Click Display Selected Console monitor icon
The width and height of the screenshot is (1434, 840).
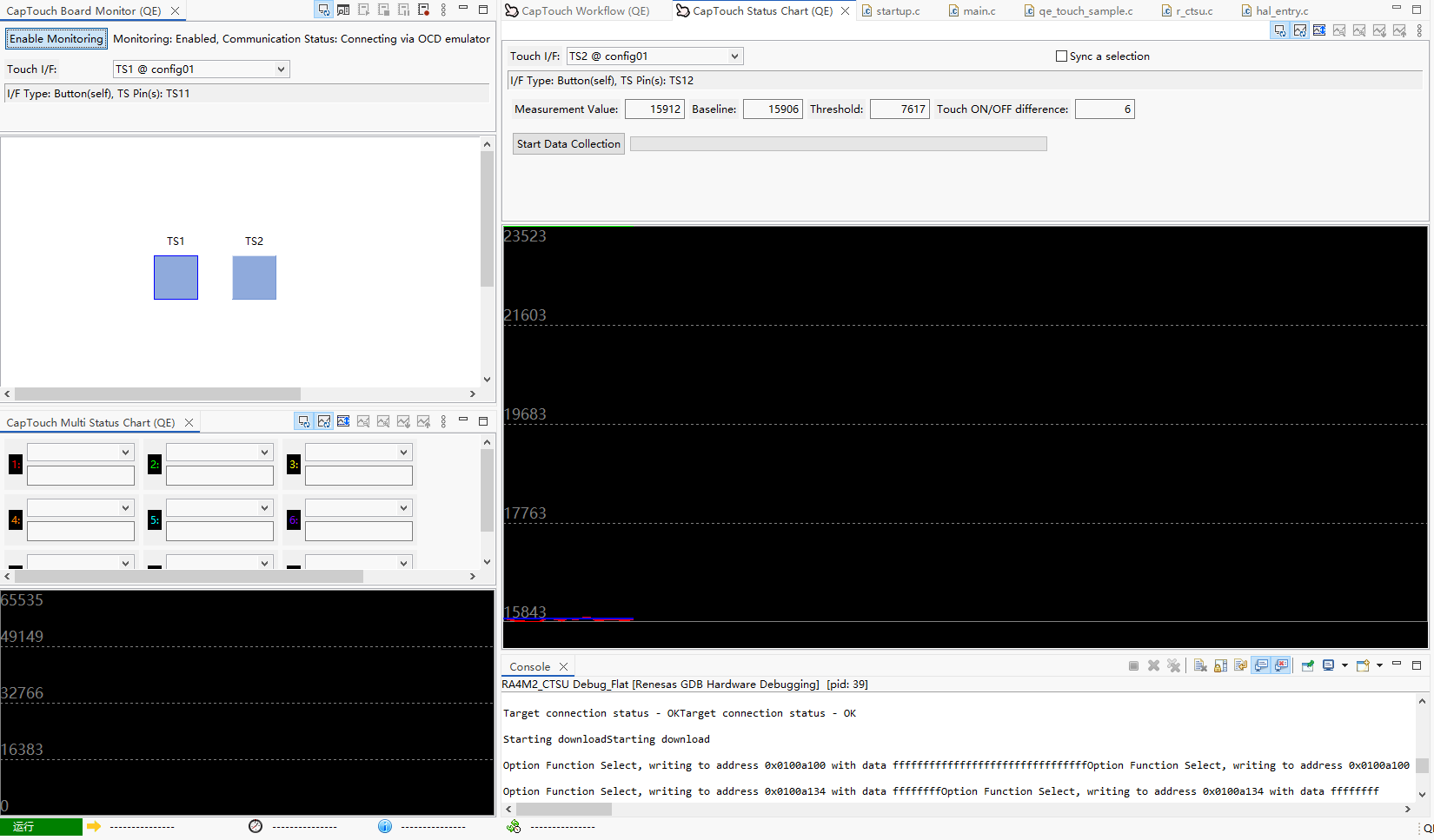click(x=1328, y=665)
